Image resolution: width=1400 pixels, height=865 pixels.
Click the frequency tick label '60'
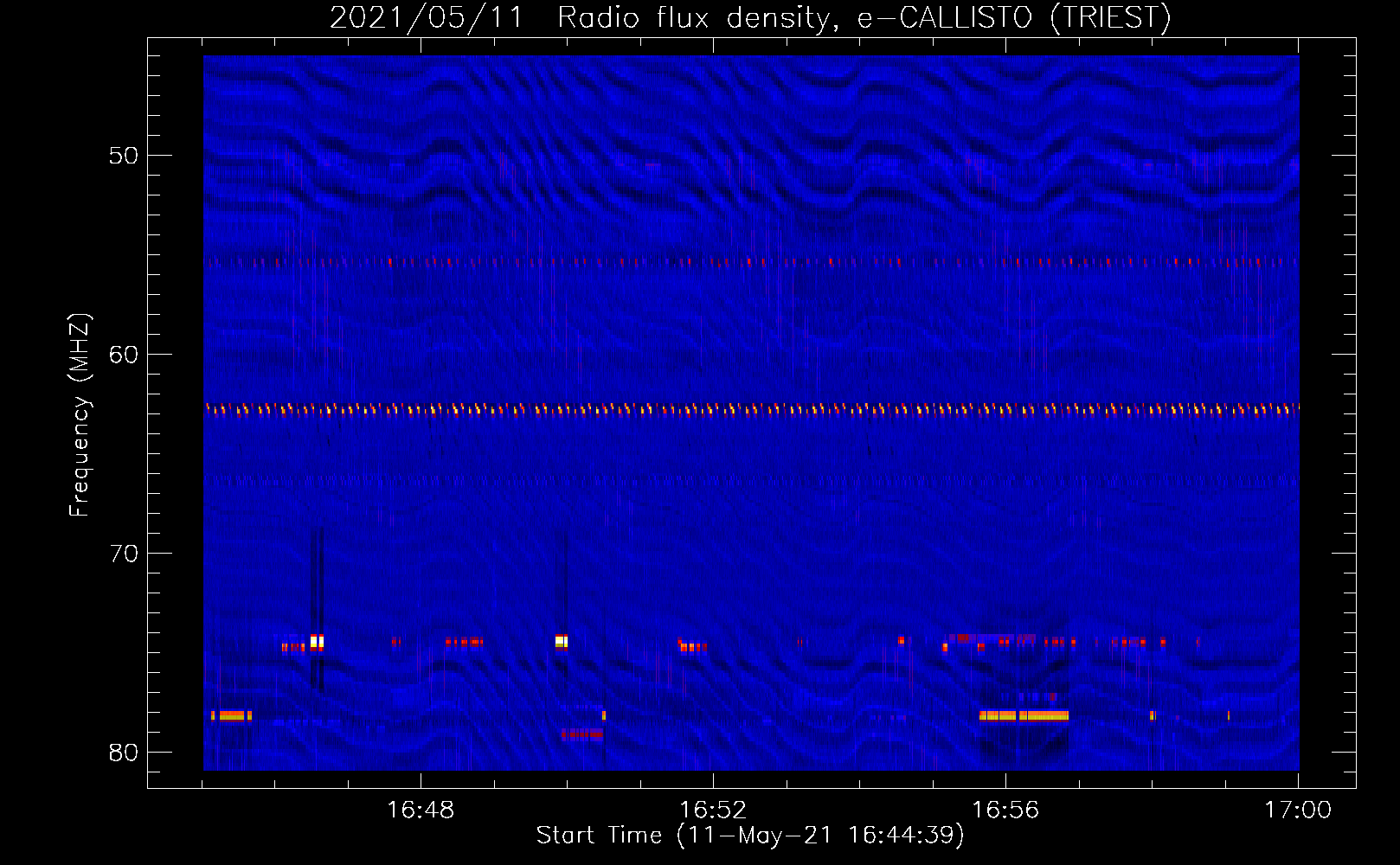pos(124,355)
